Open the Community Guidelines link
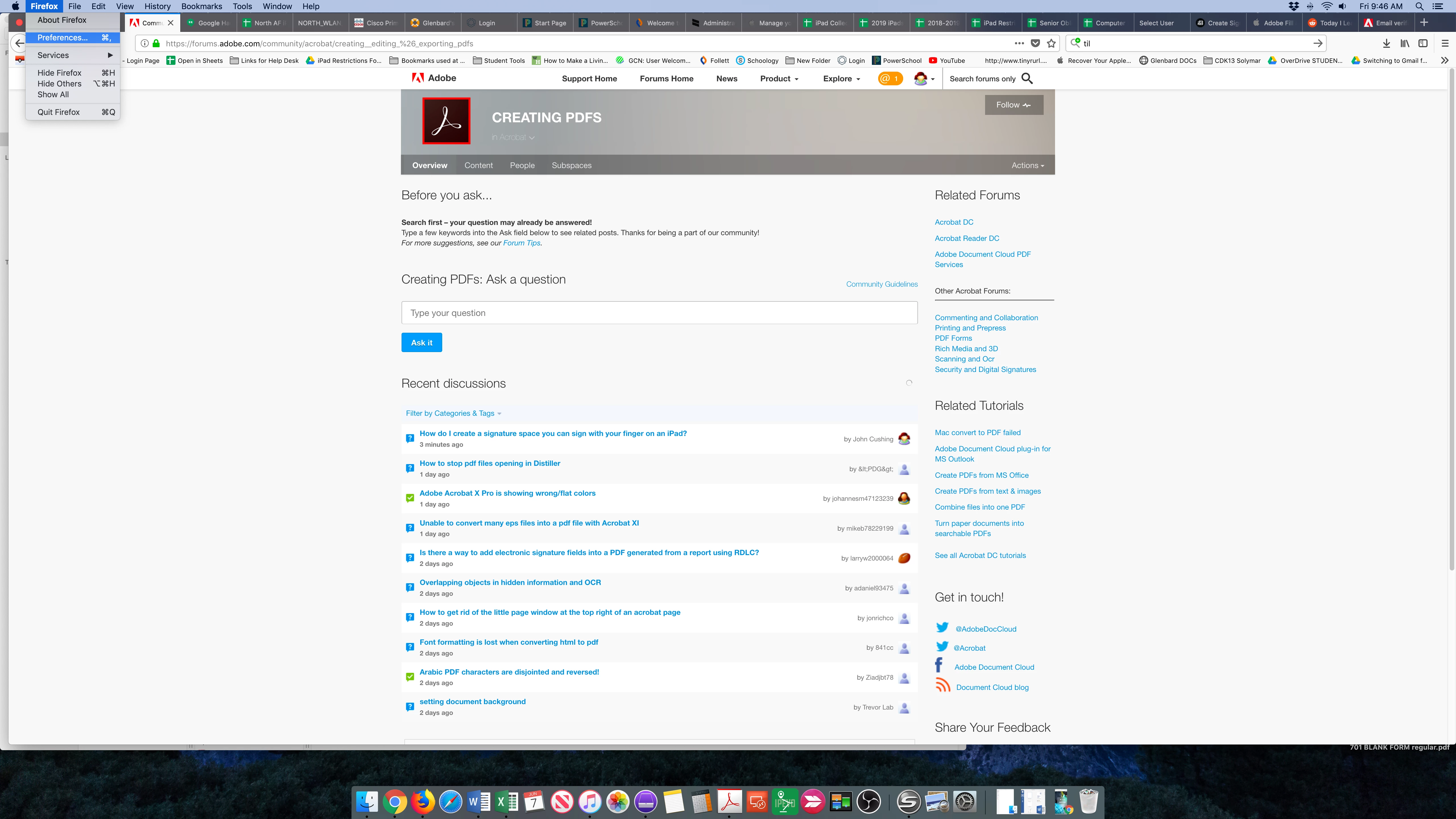 (881, 284)
